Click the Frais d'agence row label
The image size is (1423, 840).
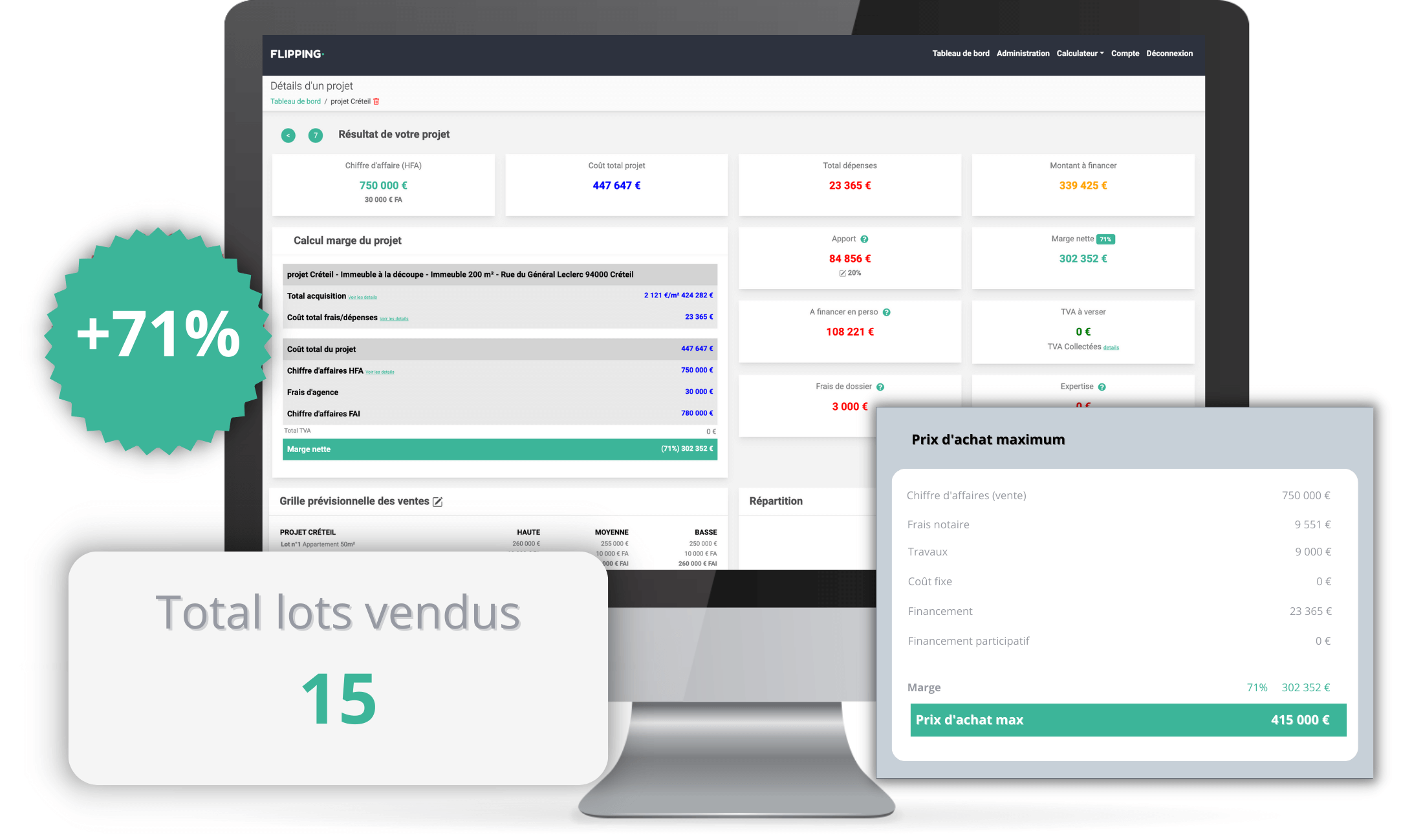click(x=312, y=393)
